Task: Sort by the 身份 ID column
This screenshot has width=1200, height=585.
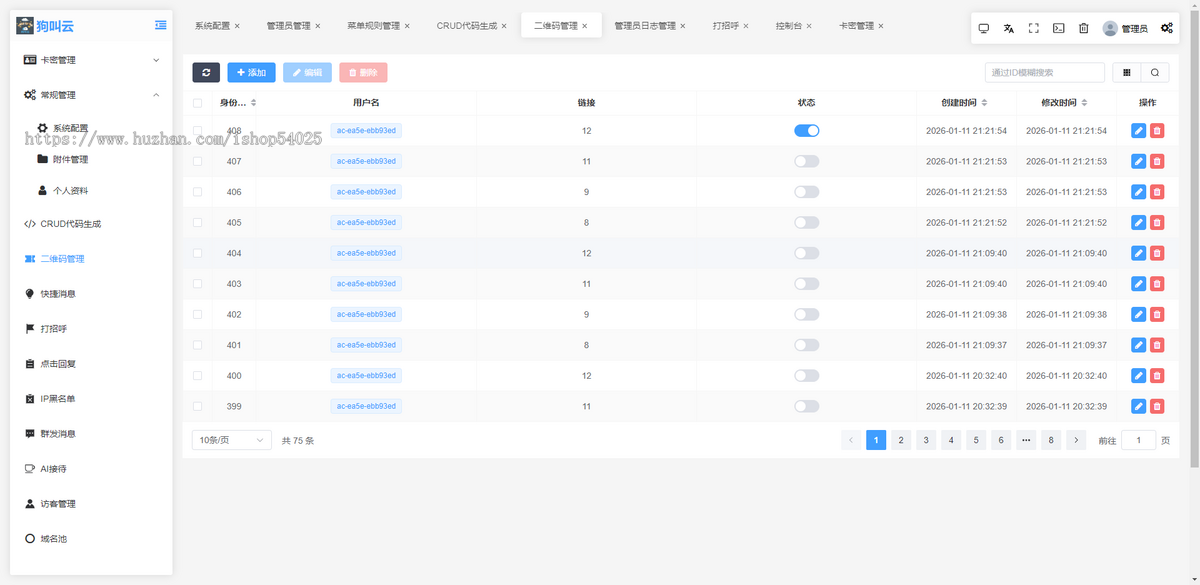Action: pos(253,103)
